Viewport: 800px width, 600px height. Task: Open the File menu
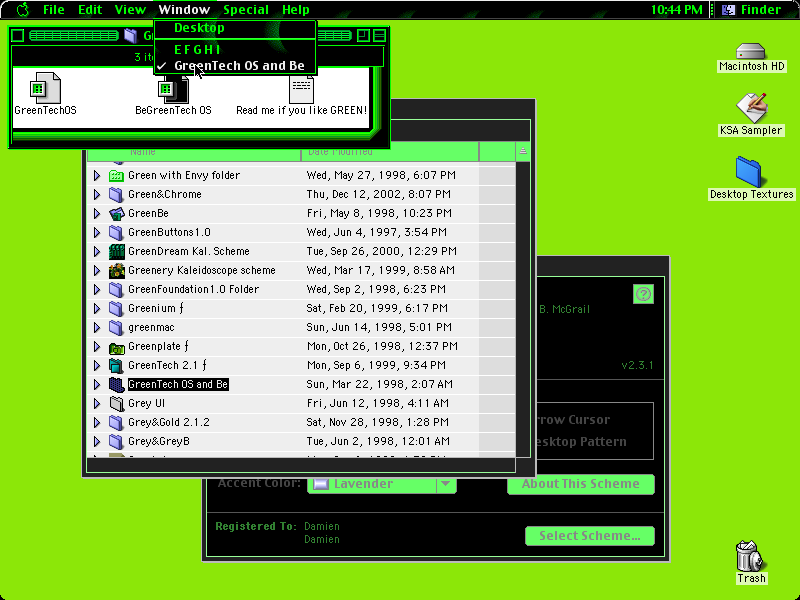point(54,10)
